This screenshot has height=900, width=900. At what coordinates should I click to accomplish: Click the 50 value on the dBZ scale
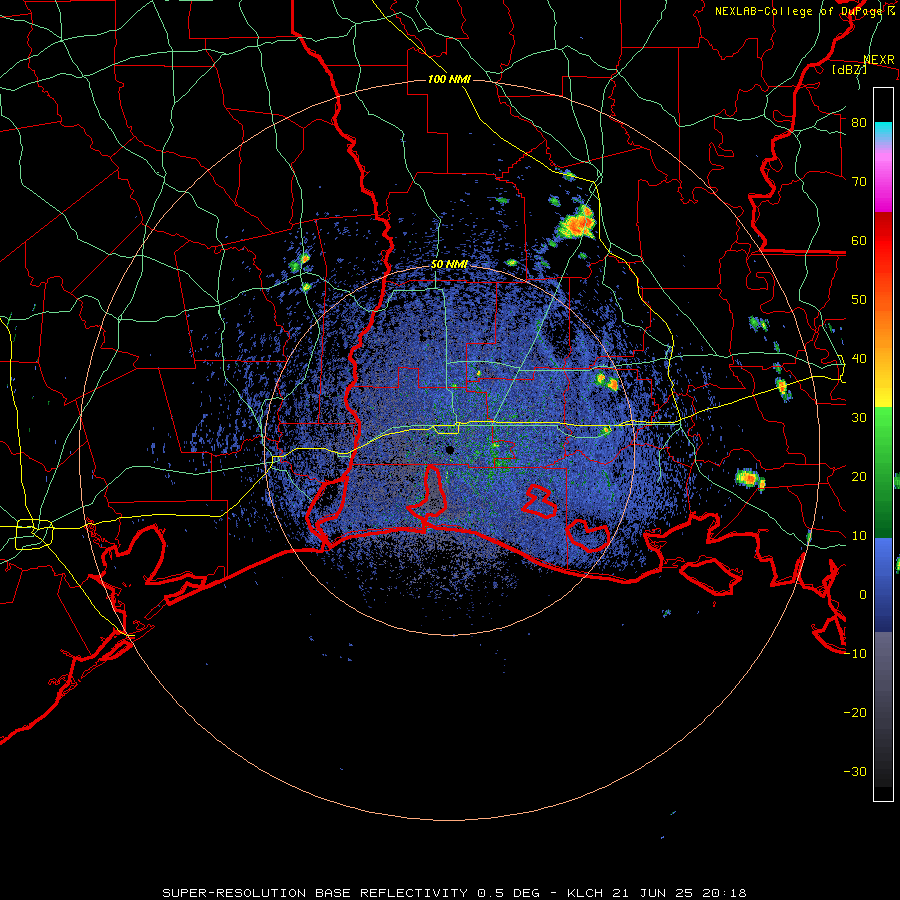(859, 300)
